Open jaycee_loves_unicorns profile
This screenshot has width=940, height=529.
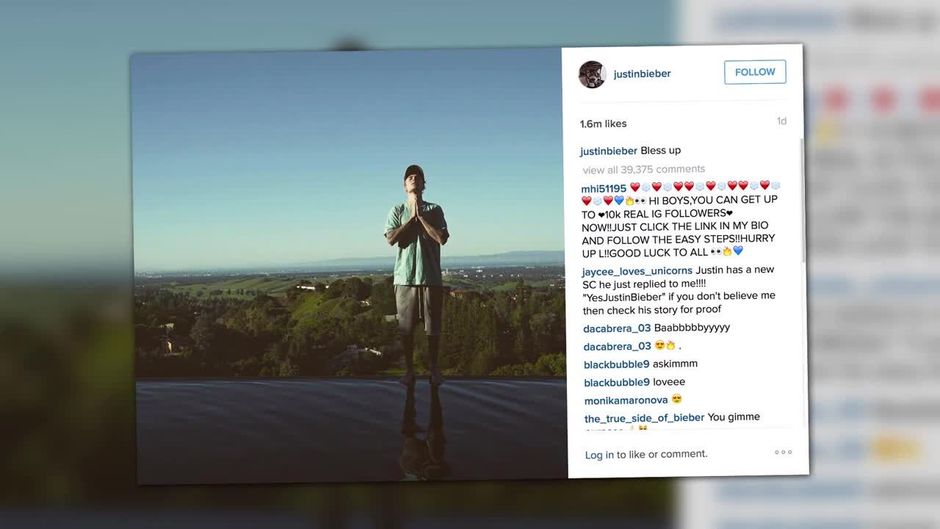click(637, 271)
